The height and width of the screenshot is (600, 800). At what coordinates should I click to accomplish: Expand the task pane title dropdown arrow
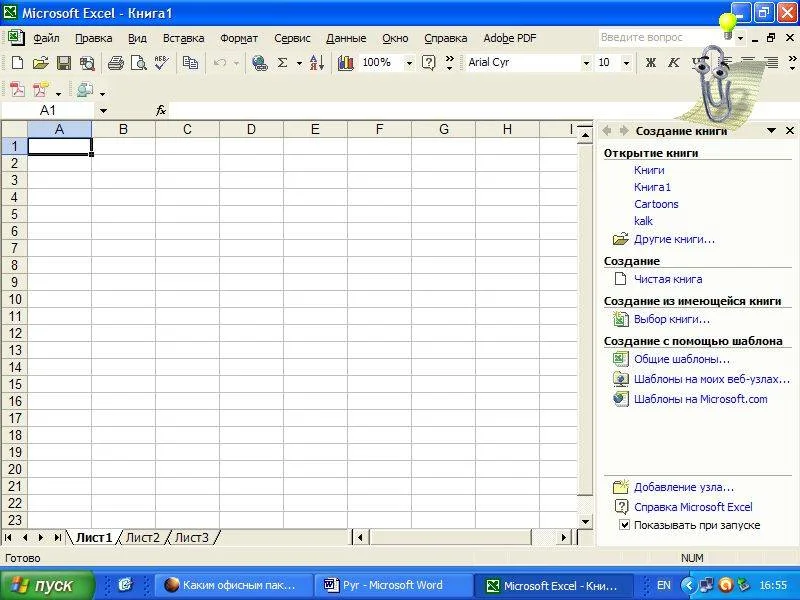pos(771,131)
